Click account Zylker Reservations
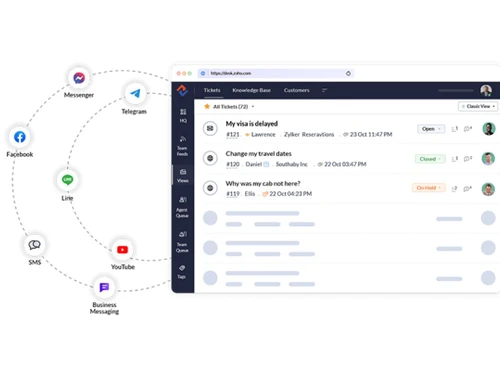Screen dimensions: 500x375 pyautogui.click(x=309, y=134)
